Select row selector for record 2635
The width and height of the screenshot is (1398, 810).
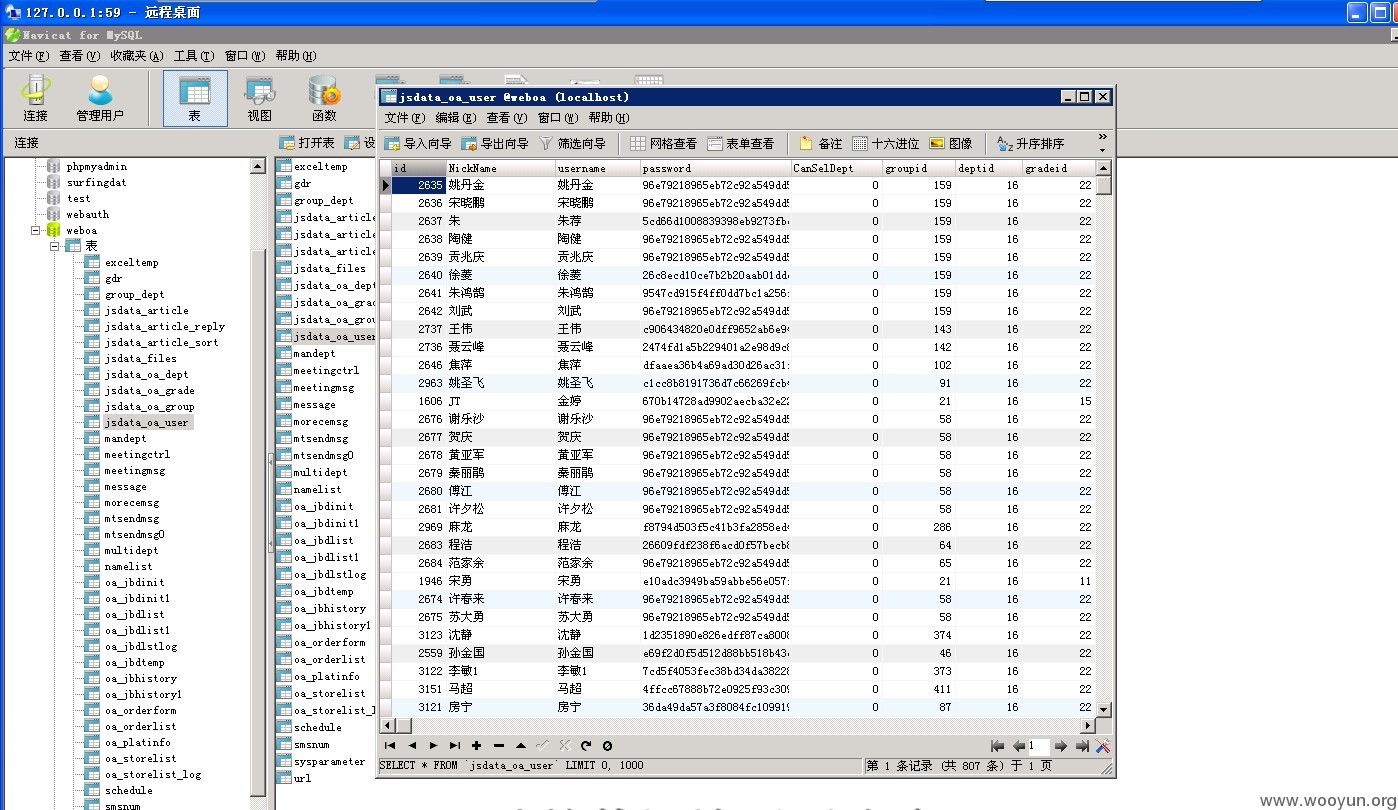pos(385,185)
